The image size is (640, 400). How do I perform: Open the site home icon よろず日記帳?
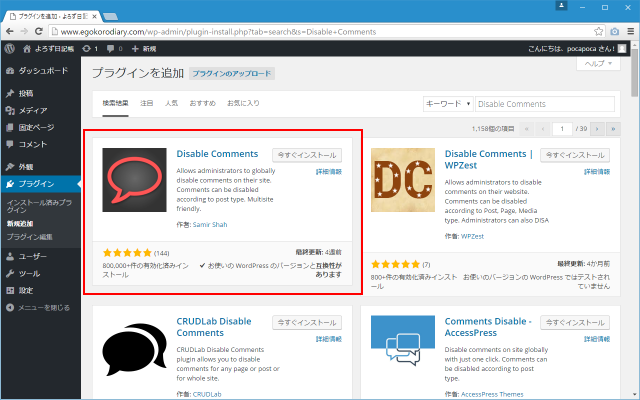pos(49,49)
